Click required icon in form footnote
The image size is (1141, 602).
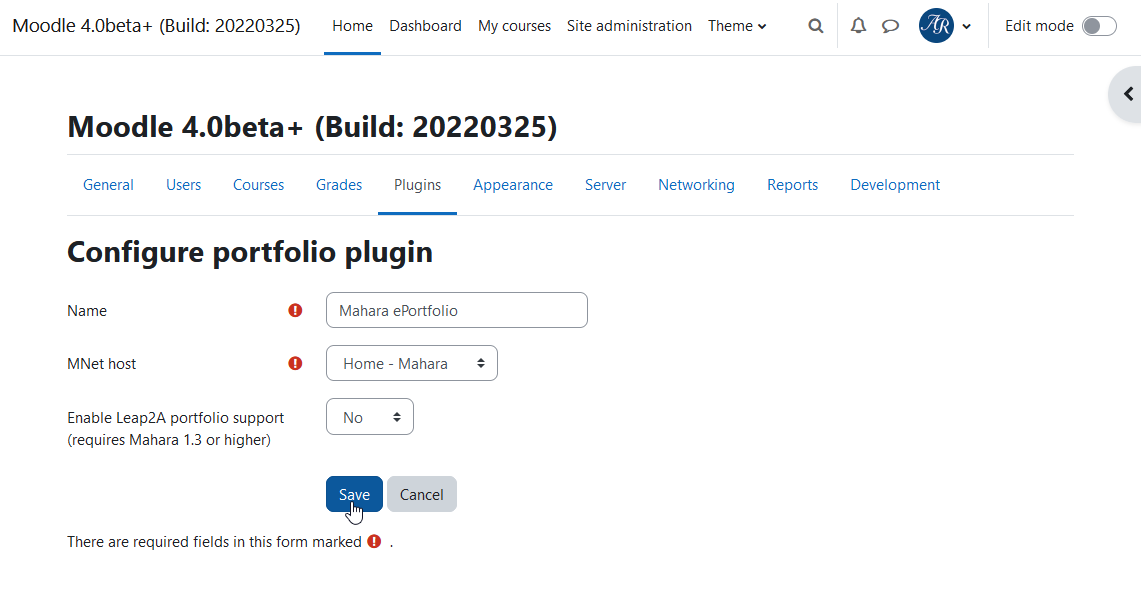(x=374, y=541)
